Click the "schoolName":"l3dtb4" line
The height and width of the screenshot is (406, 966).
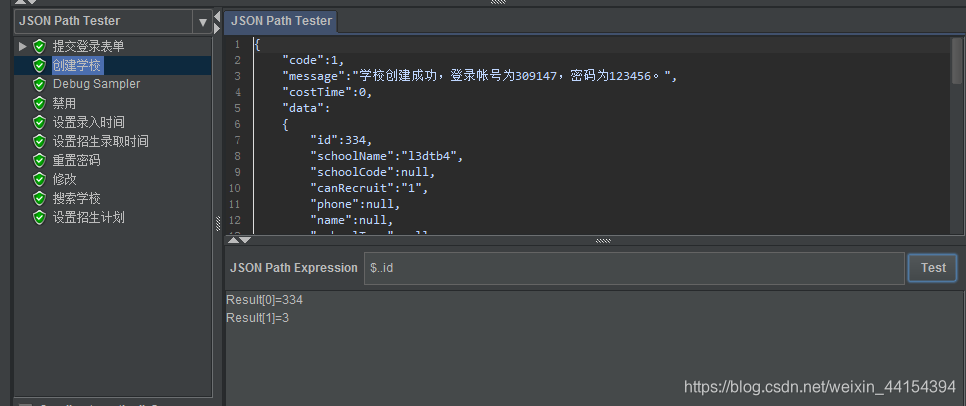pos(386,156)
